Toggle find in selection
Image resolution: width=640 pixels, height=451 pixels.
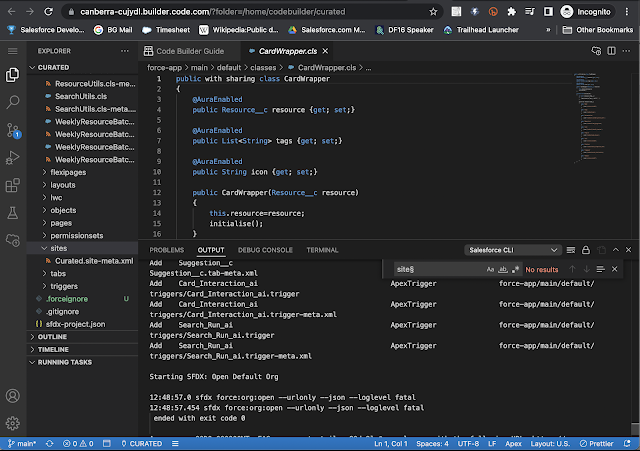point(600,269)
